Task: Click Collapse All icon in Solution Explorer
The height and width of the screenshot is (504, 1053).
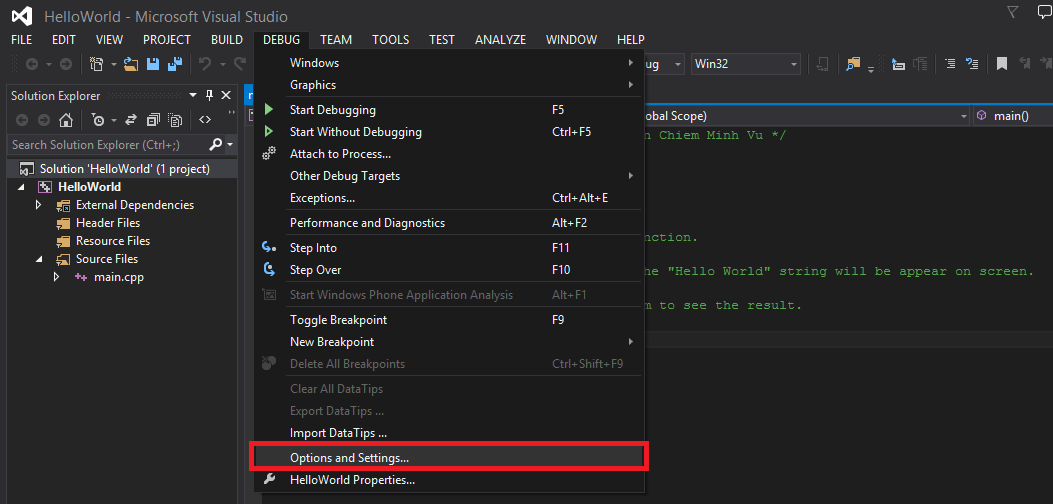Action: pyautogui.click(x=153, y=120)
